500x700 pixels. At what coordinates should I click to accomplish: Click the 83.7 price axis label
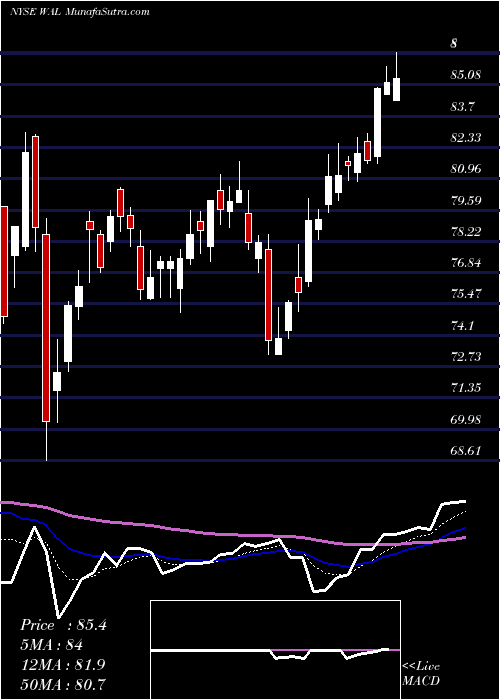pos(463,106)
